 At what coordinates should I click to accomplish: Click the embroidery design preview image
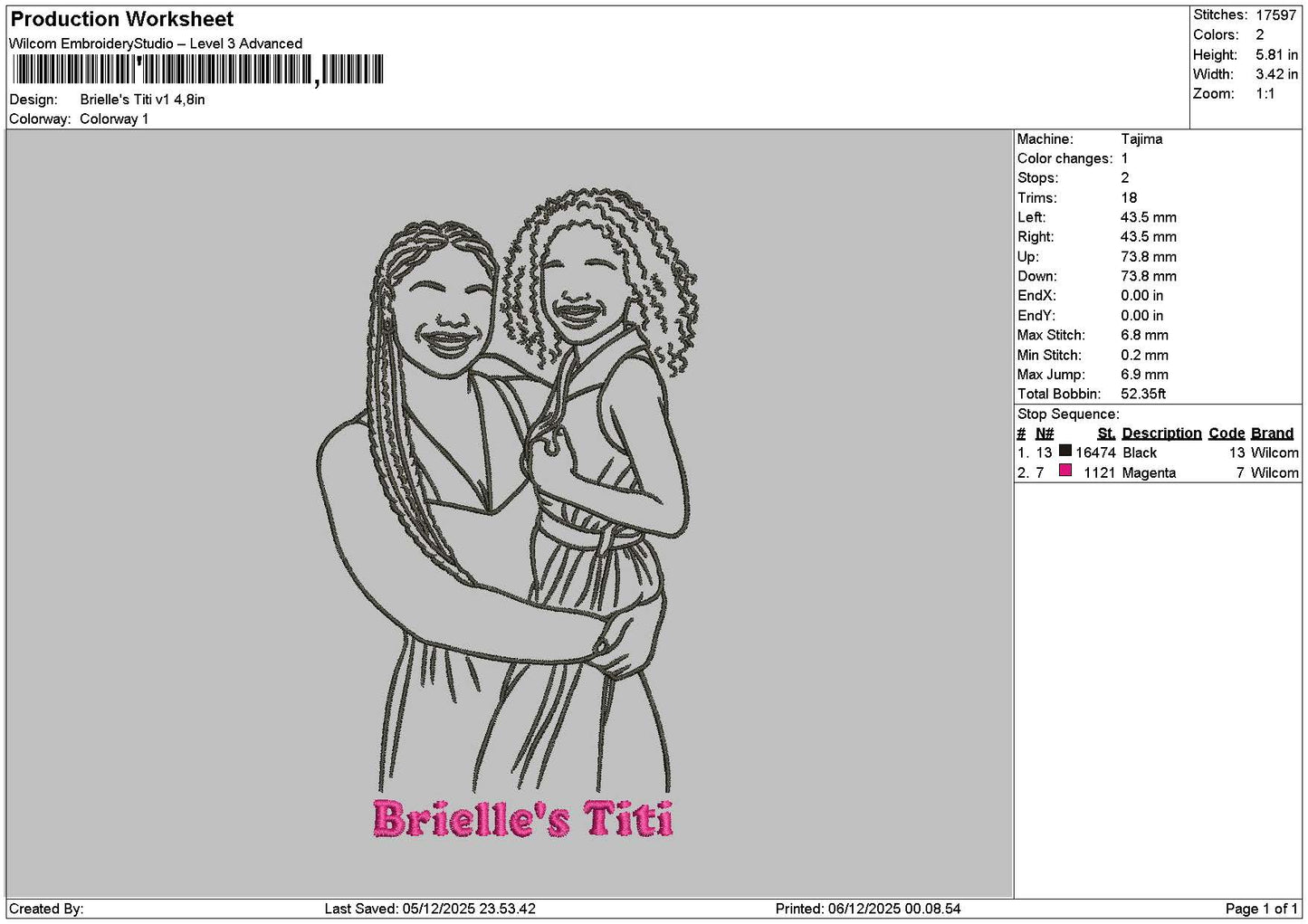click(509, 513)
